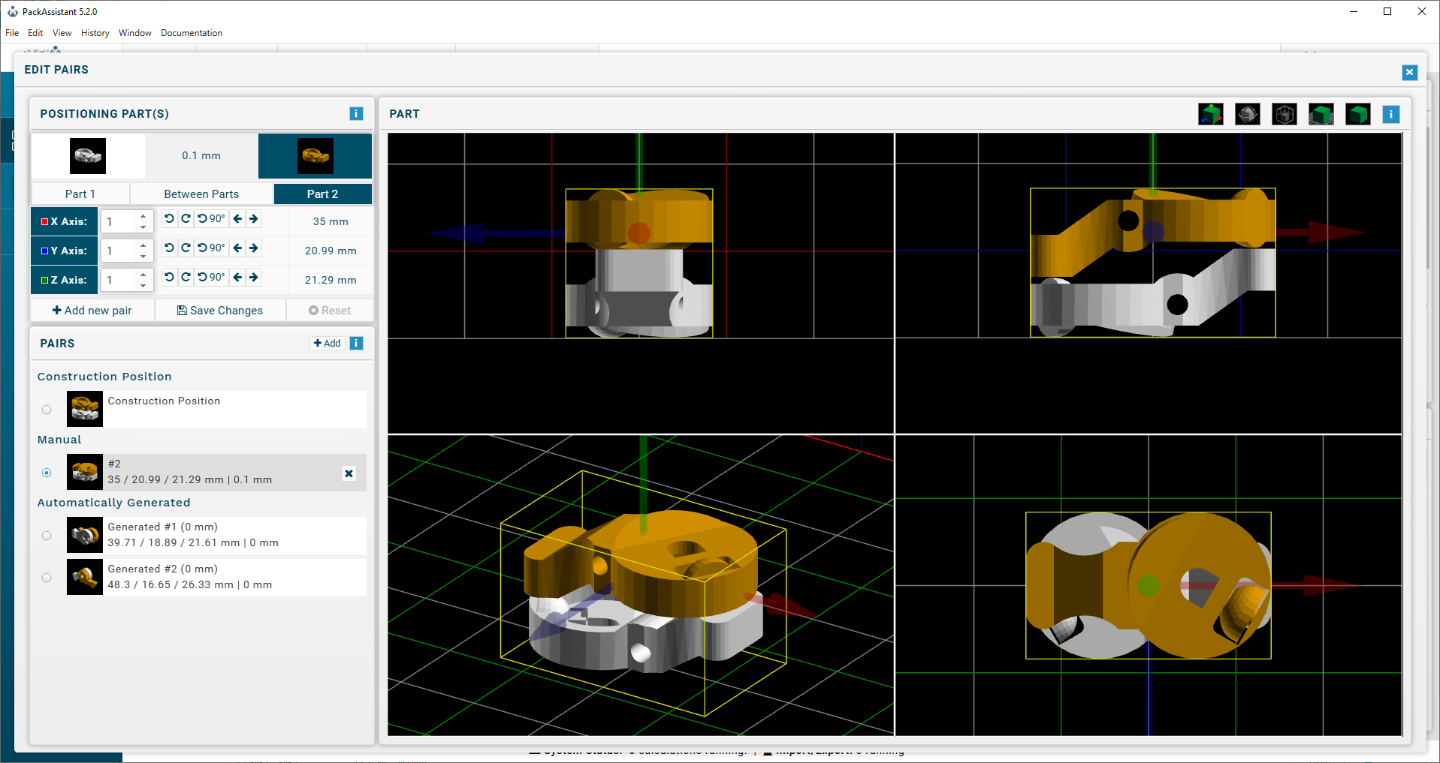This screenshot has height=763, width=1440.
Task: Rotate X axis by 90 degrees
Action: point(212,219)
